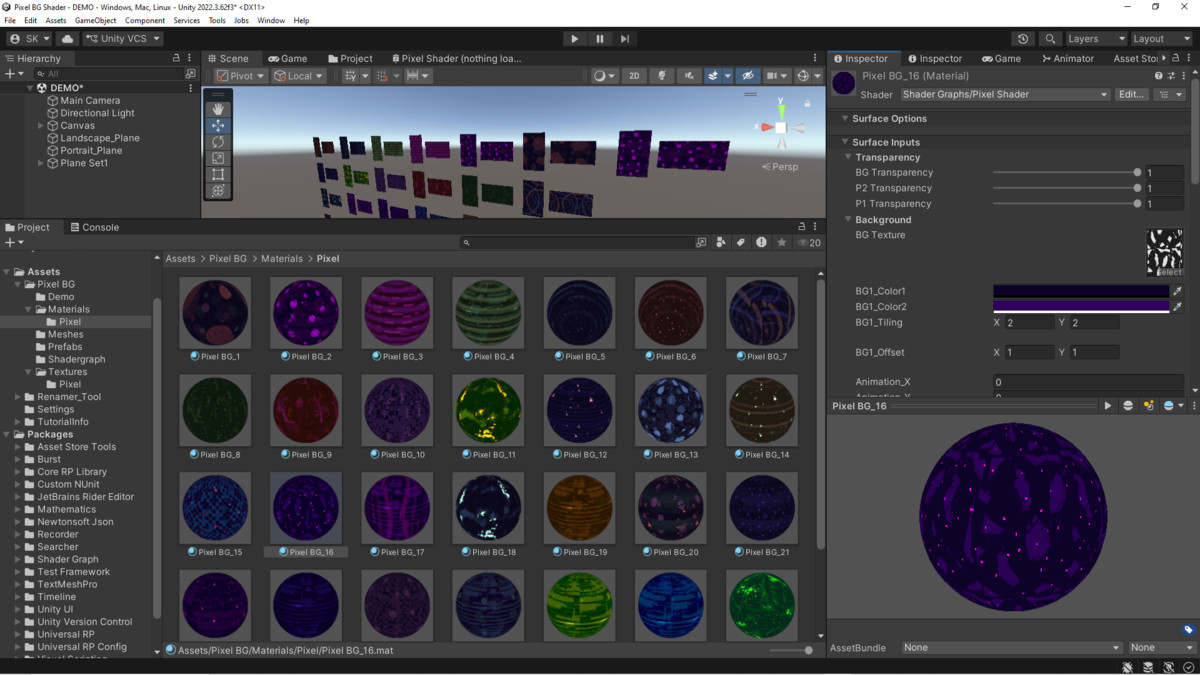The image size is (1200, 675).
Task: Select the Hand view tool
Action: click(x=218, y=109)
